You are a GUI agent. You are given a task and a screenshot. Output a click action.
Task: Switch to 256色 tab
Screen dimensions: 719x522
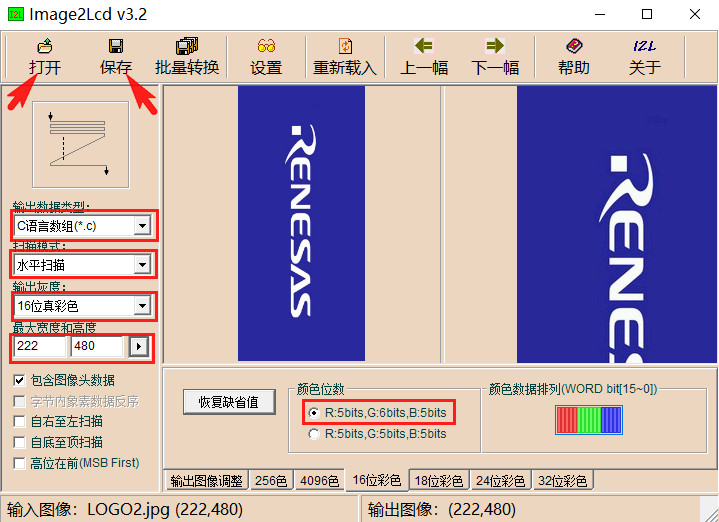(271, 481)
